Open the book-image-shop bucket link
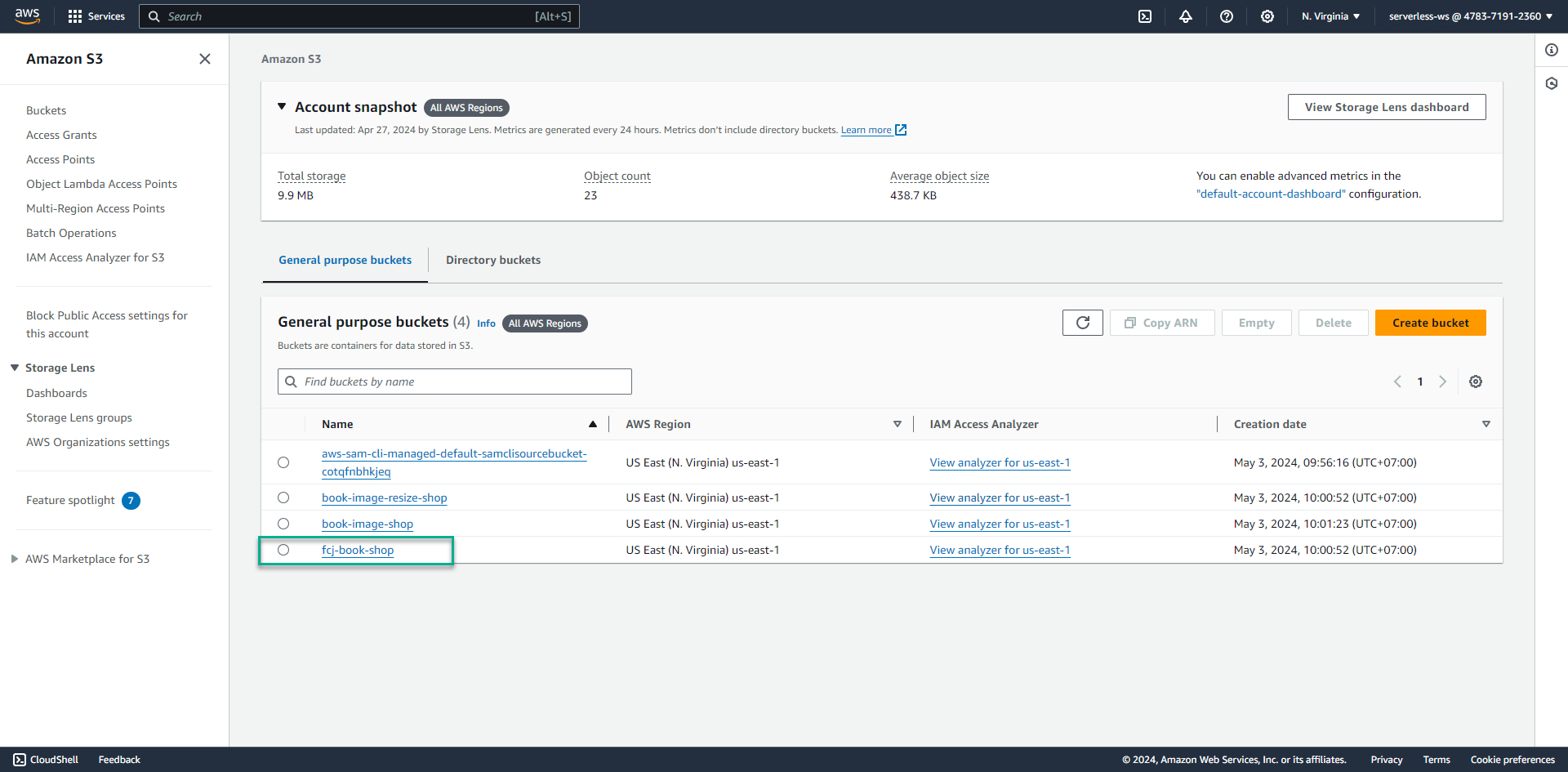This screenshot has height=772, width=1568. [x=367, y=524]
